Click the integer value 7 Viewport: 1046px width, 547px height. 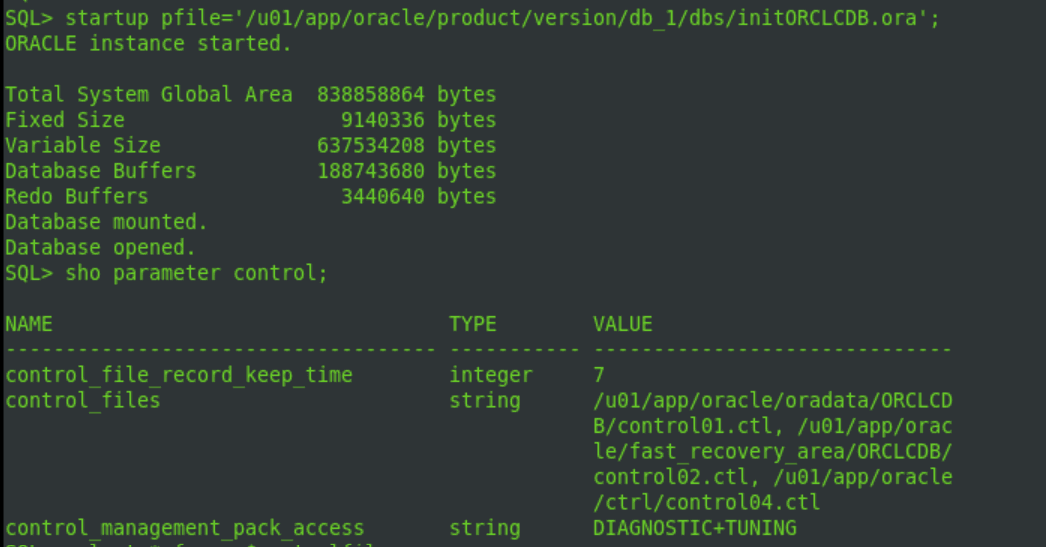click(599, 376)
